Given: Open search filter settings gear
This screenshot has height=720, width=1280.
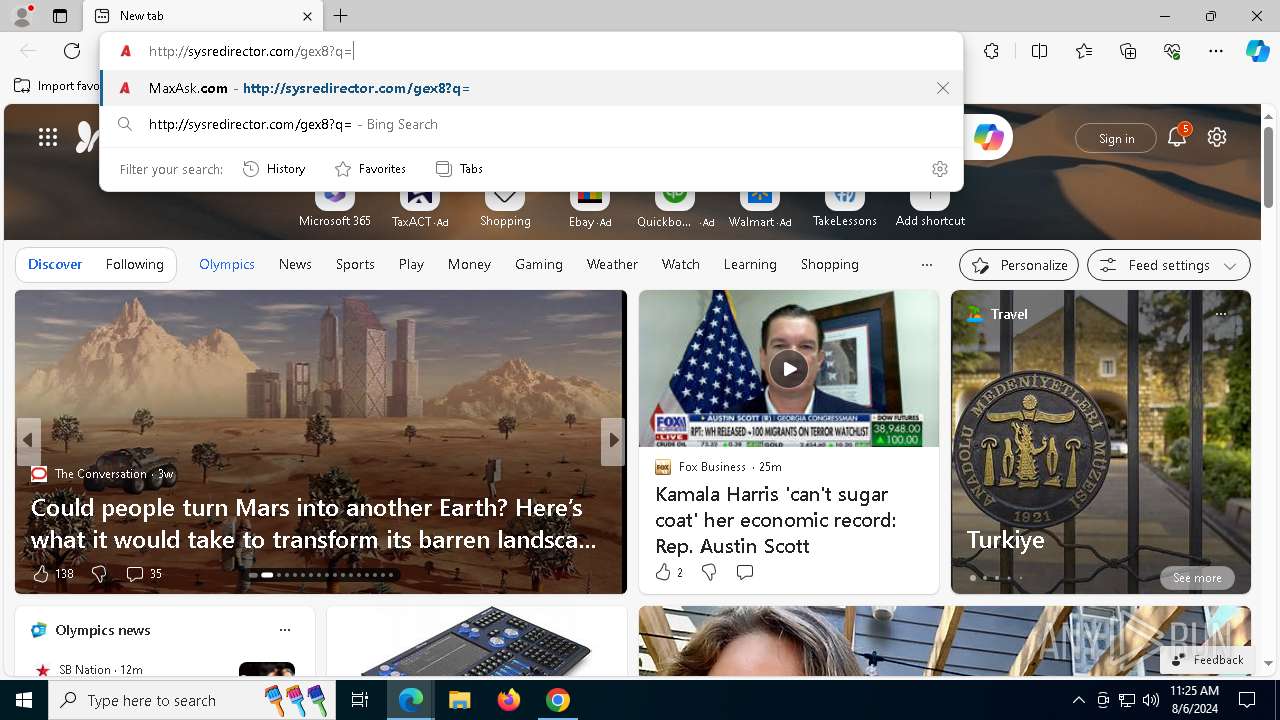Looking at the screenshot, I should [x=940, y=169].
